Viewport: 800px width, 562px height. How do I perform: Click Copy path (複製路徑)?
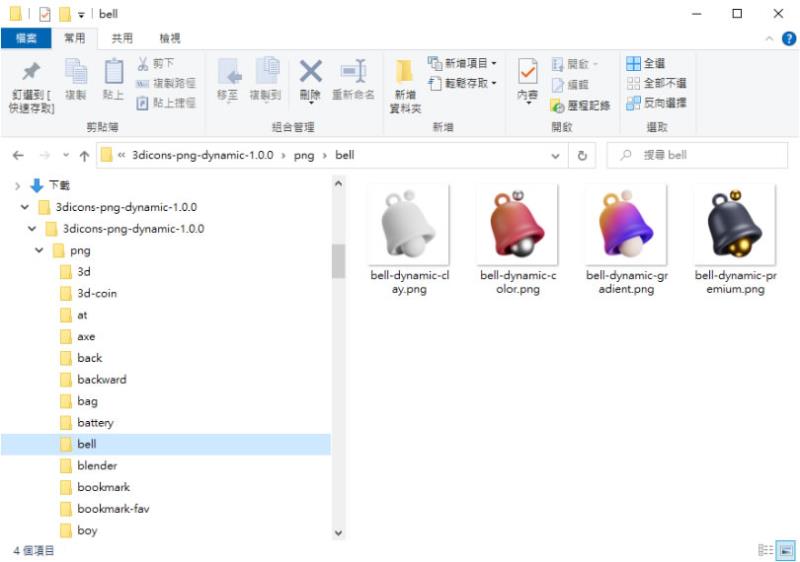click(166, 83)
